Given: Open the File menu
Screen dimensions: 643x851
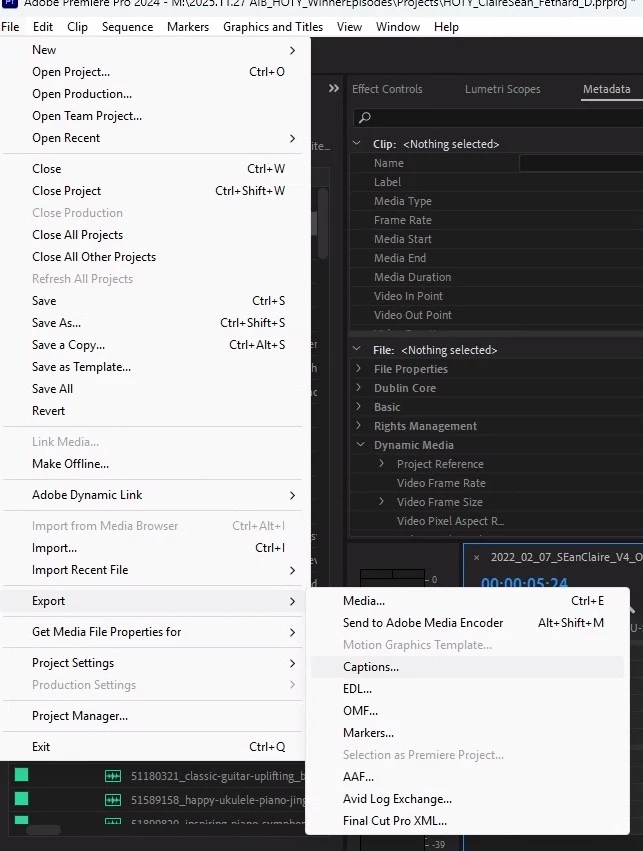Looking at the screenshot, I should (x=10, y=27).
